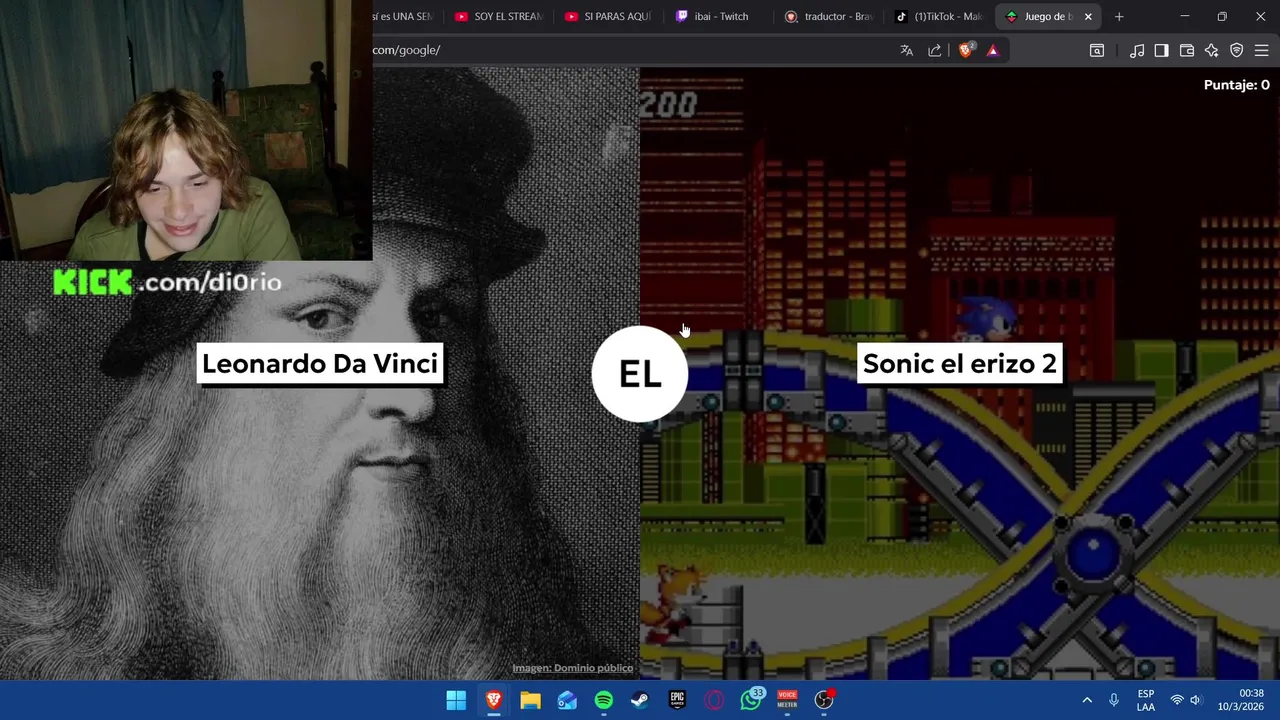This screenshot has height=720, width=1280.
Task: Open File Explorer from taskbar
Action: (530, 700)
